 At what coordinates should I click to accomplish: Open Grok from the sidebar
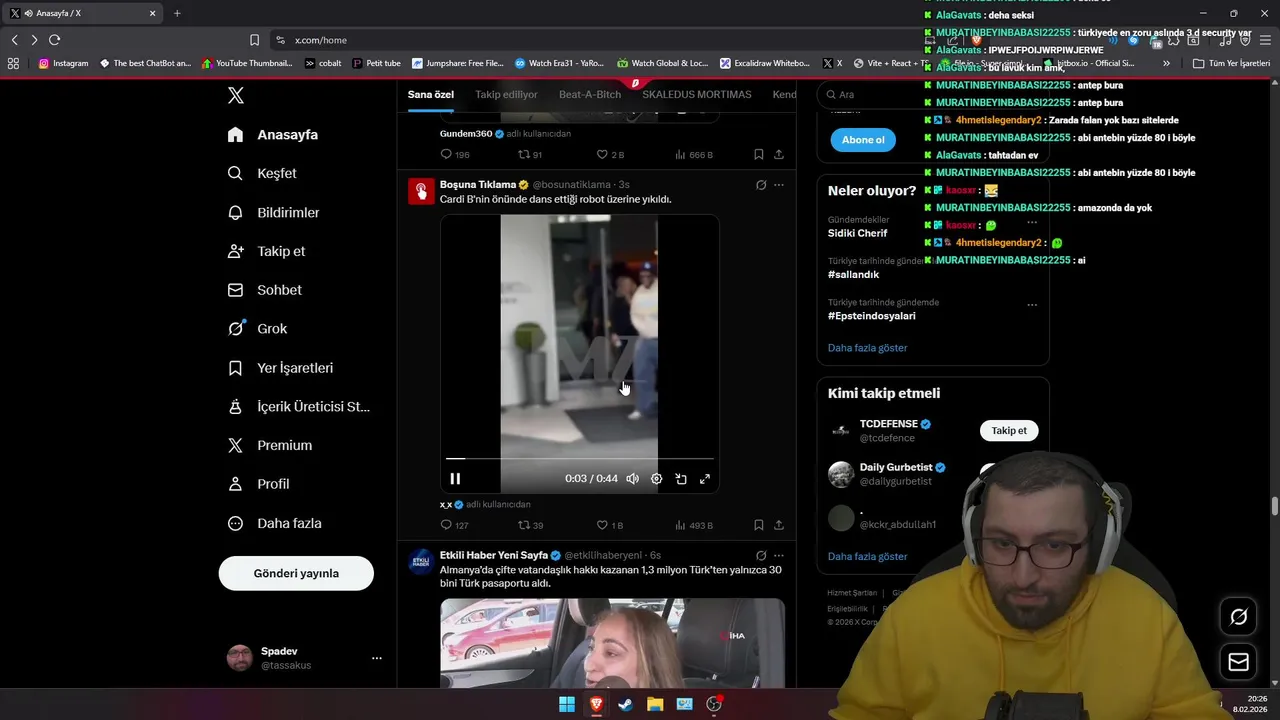pyautogui.click(x=257, y=328)
